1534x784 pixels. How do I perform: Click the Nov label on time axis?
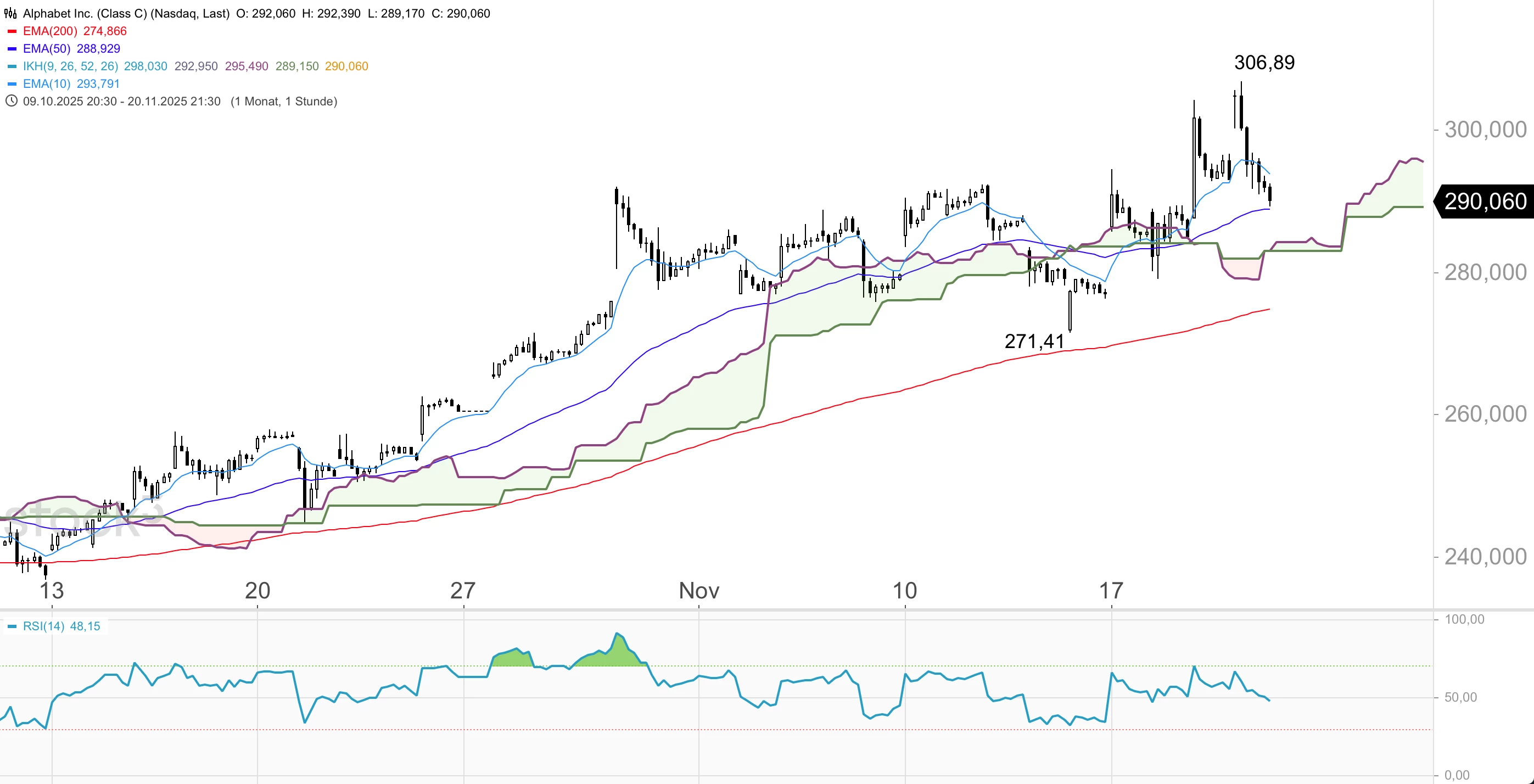(x=698, y=591)
